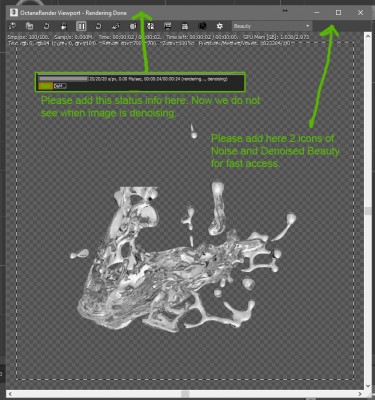This screenshot has width=375, height=400.
Task: Click the dropdown arrow beside Beauty
Action: [x=307, y=26]
